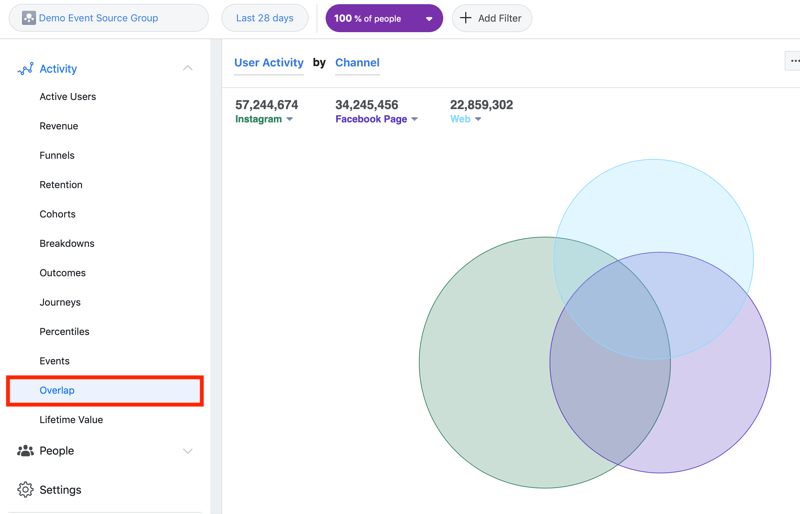Click the People group icon

pos(26,451)
